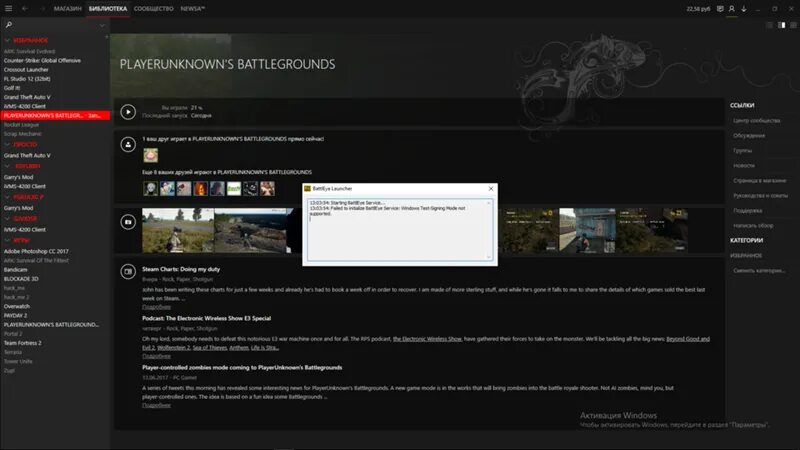
Task: Select FL Studio 12 (32bit)
Action: [27, 79]
